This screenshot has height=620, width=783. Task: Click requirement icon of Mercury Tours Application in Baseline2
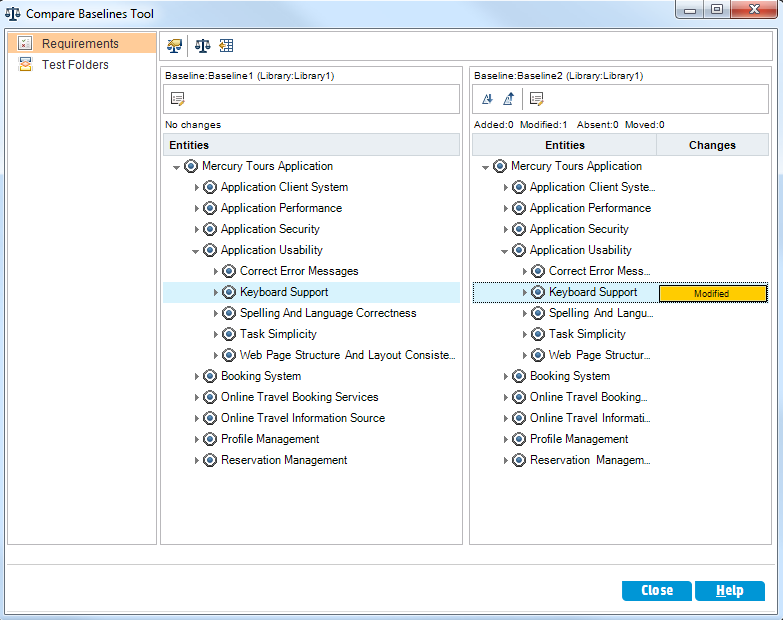click(500, 166)
